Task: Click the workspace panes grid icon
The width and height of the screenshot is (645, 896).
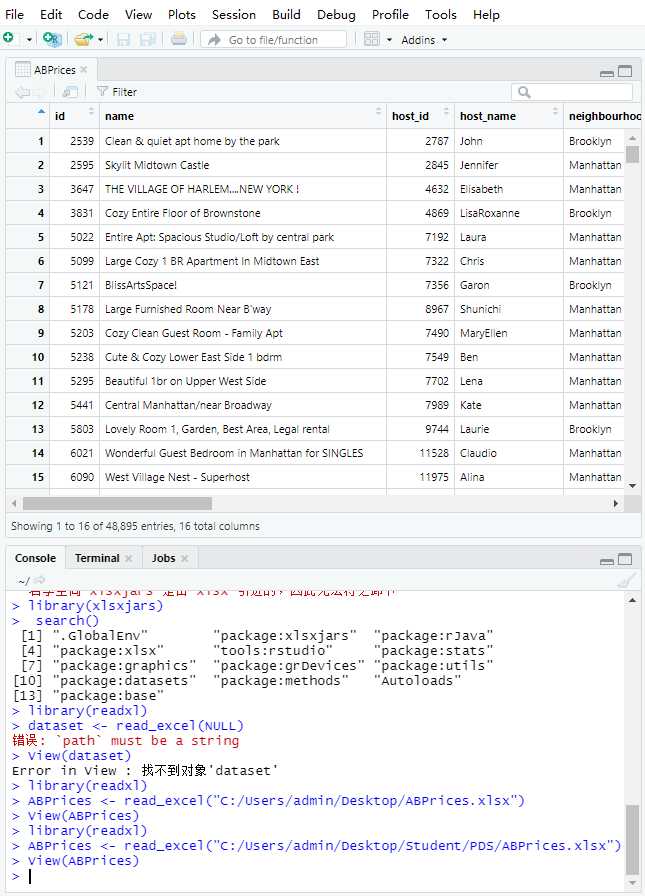Action: click(x=372, y=39)
